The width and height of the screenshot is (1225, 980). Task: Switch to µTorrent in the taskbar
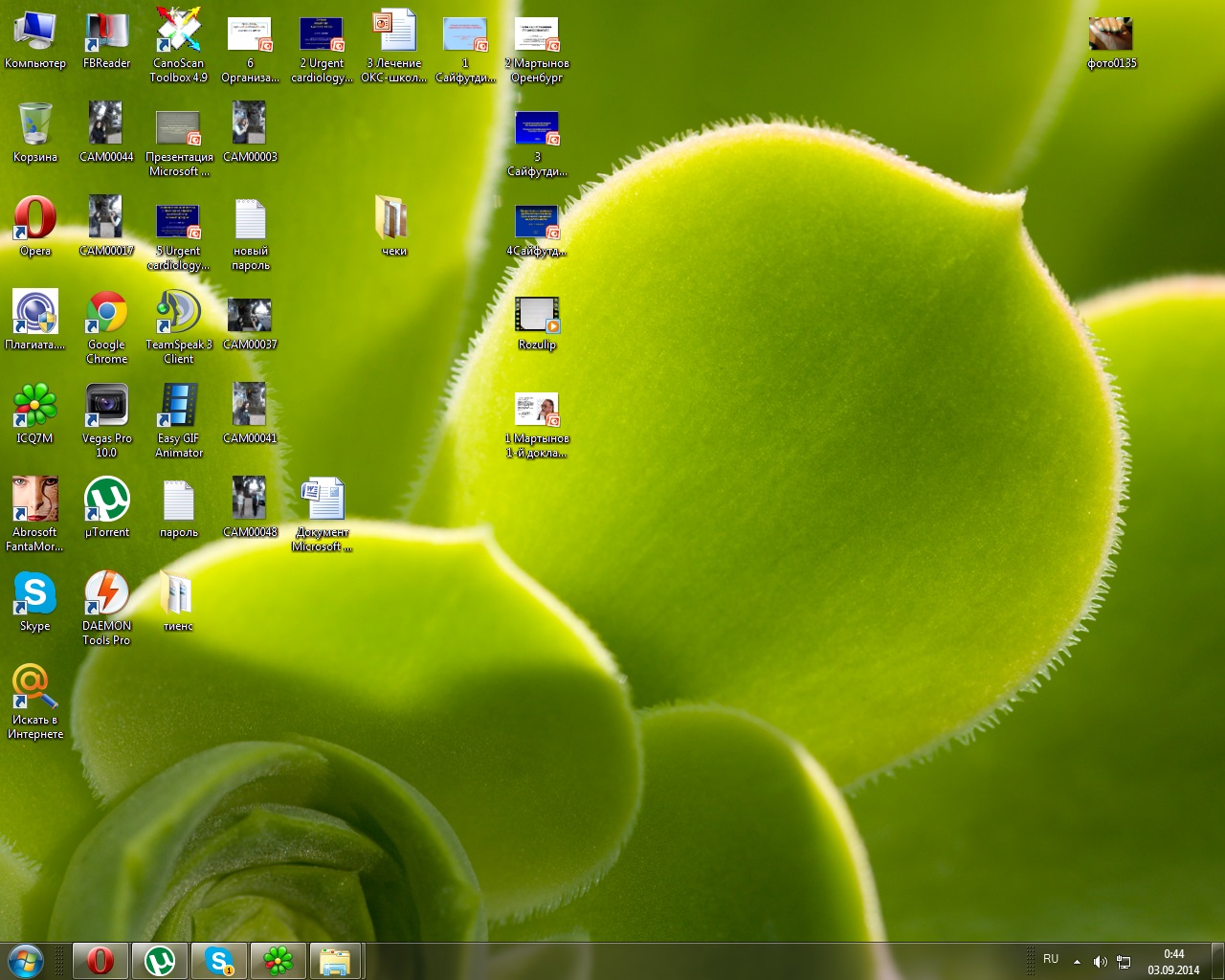pos(160,961)
